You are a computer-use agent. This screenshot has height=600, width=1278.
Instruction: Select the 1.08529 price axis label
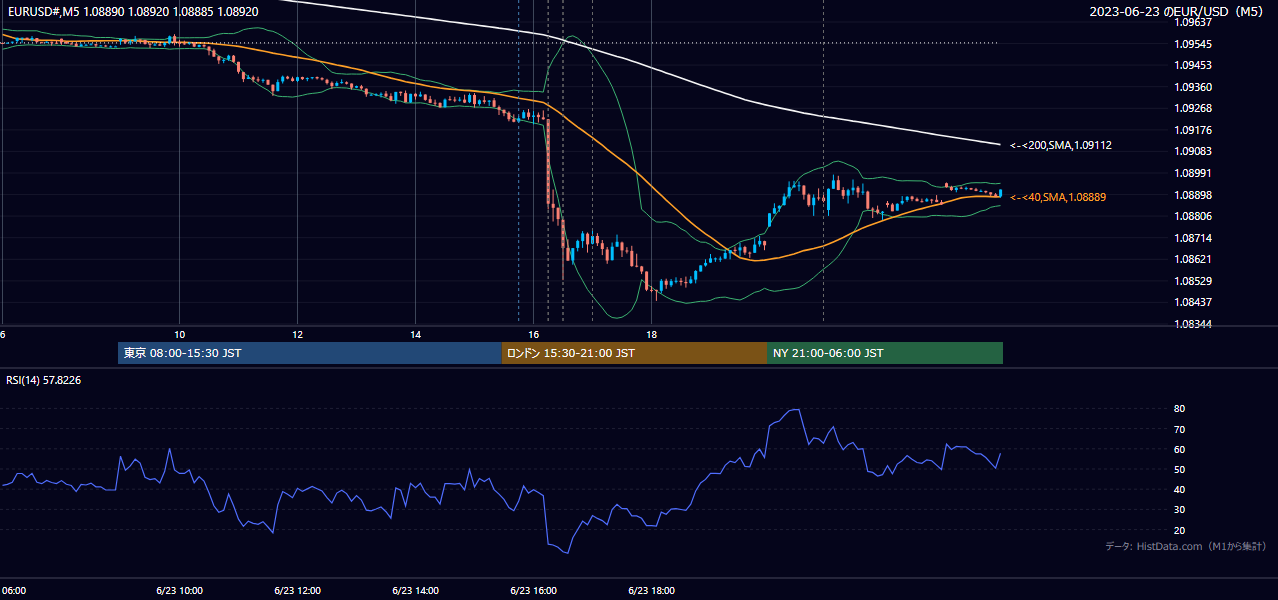pyautogui.click(x=1195, y=281)
